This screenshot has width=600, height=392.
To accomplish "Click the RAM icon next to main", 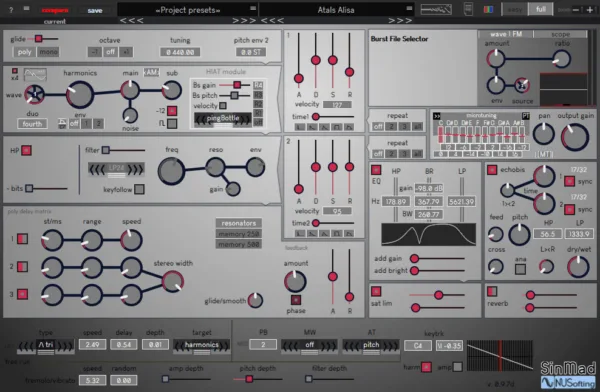I will point(151,72).
